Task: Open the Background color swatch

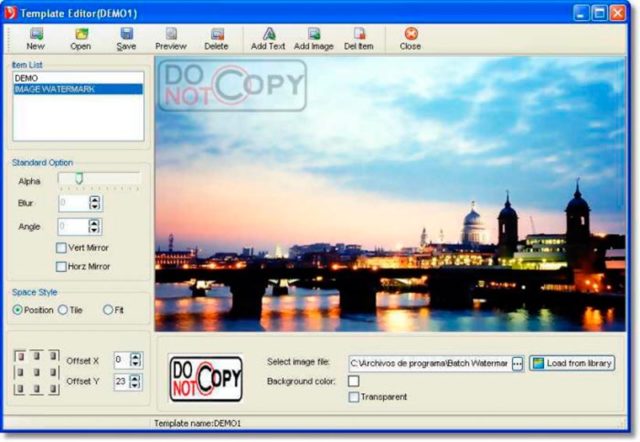Action: pos(354,381)
